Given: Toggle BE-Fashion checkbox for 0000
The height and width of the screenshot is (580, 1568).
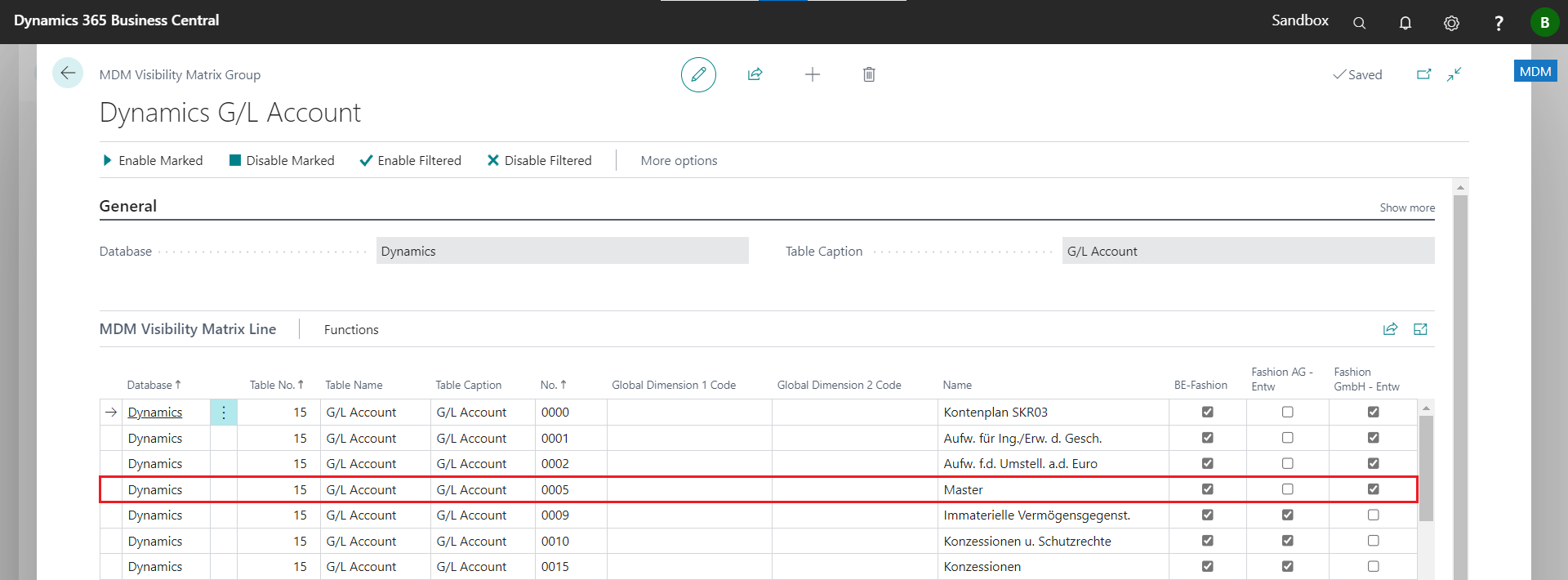Looking at the screenshot, I should coord(1207,412).
